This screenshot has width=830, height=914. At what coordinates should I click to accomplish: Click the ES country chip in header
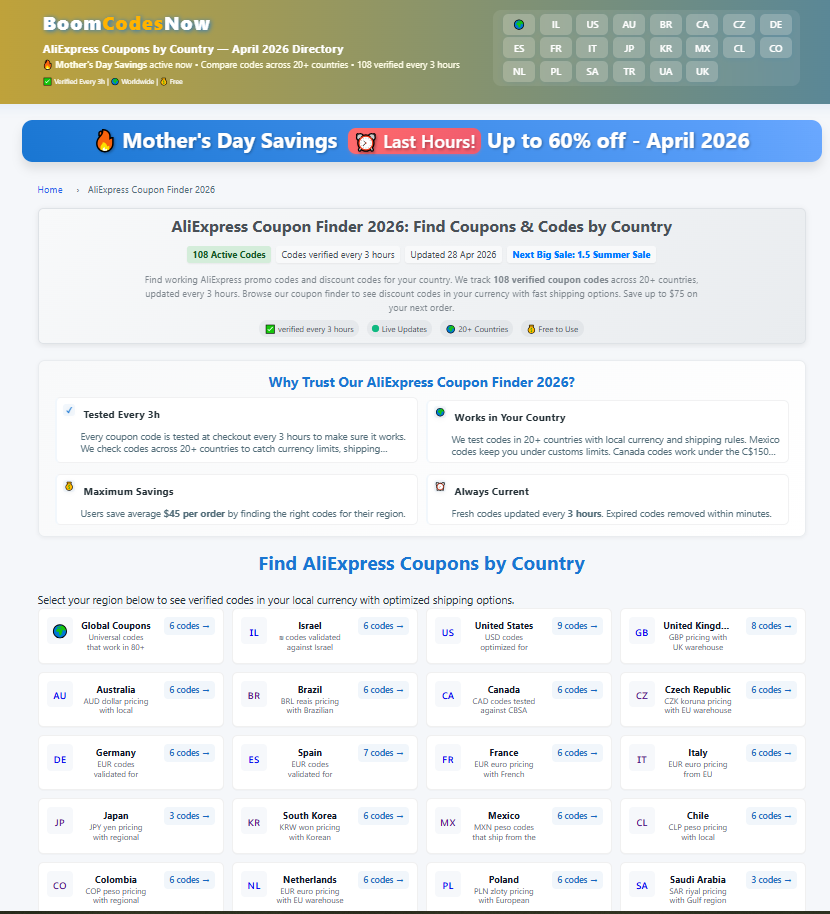(519, 48)
